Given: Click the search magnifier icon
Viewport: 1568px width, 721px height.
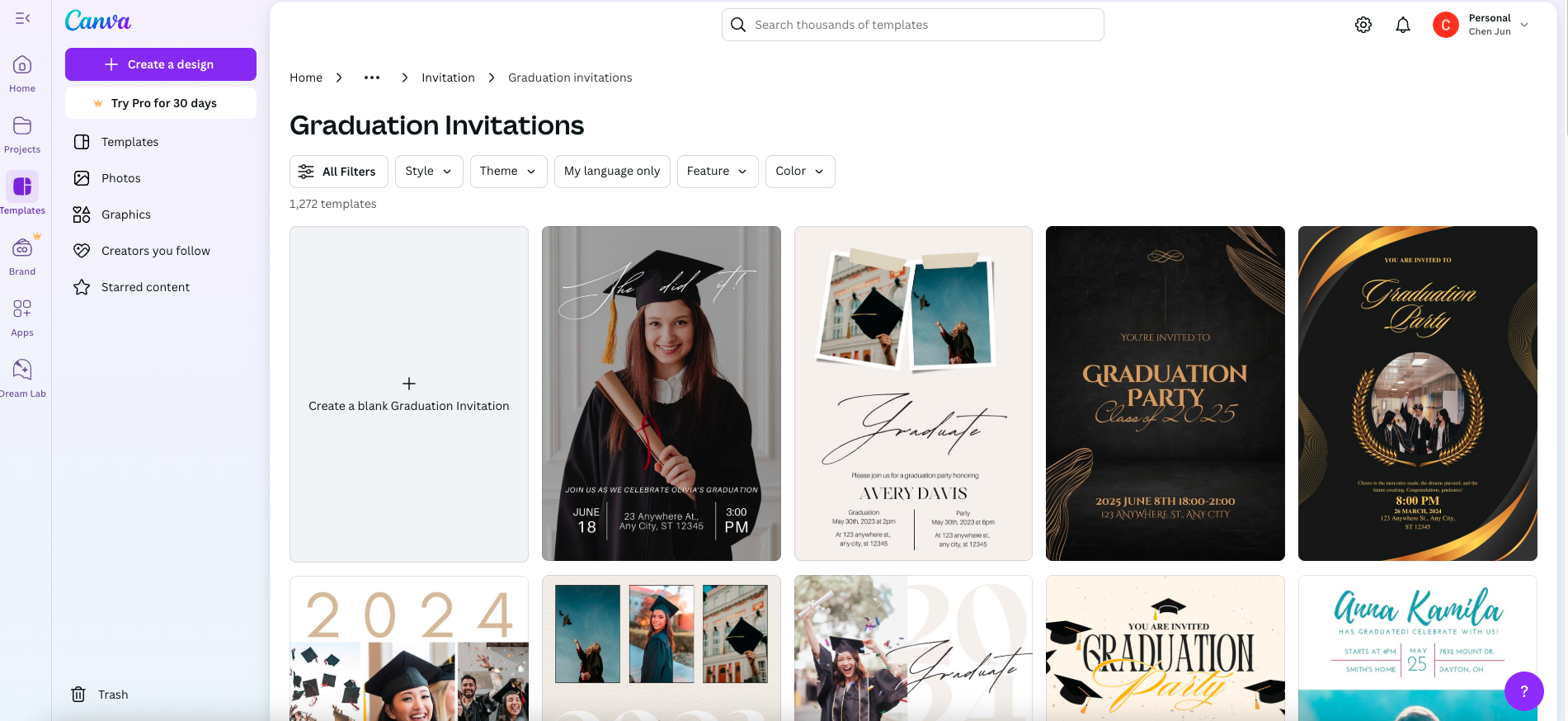Looking at the screenshot, I should coord(738,25).
